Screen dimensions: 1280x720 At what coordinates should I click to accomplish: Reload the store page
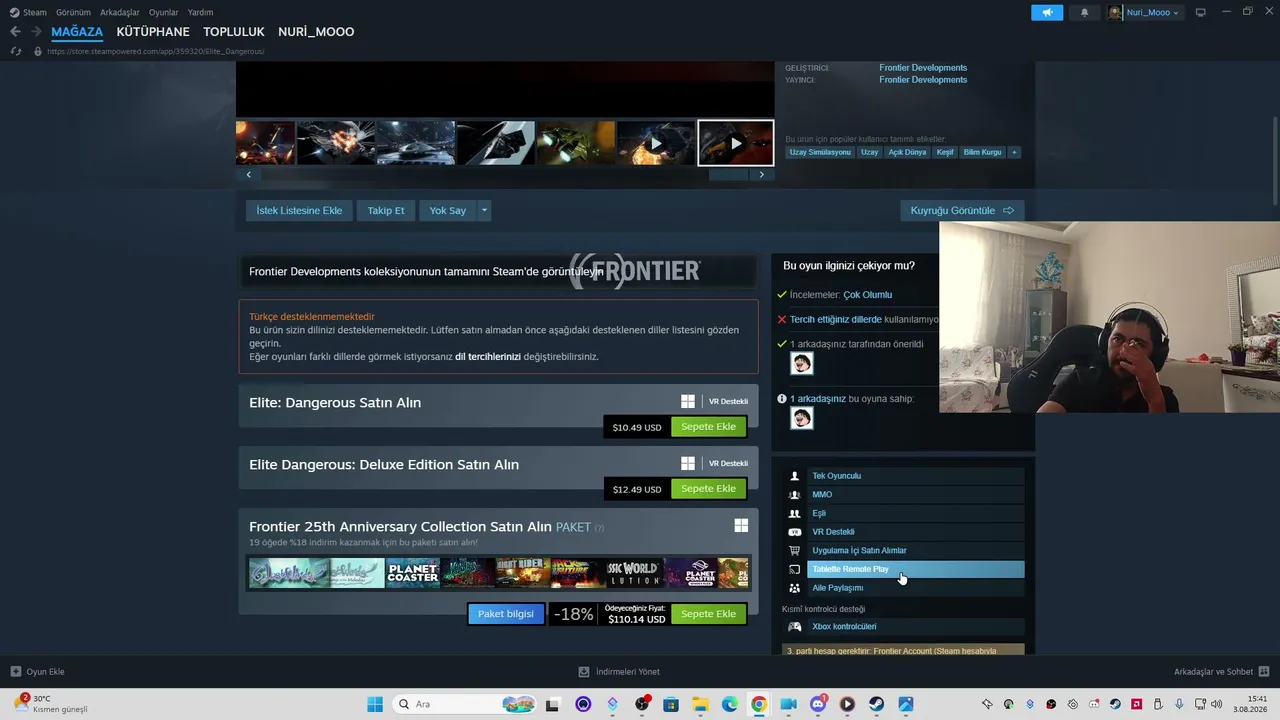[x=15, y=51]
